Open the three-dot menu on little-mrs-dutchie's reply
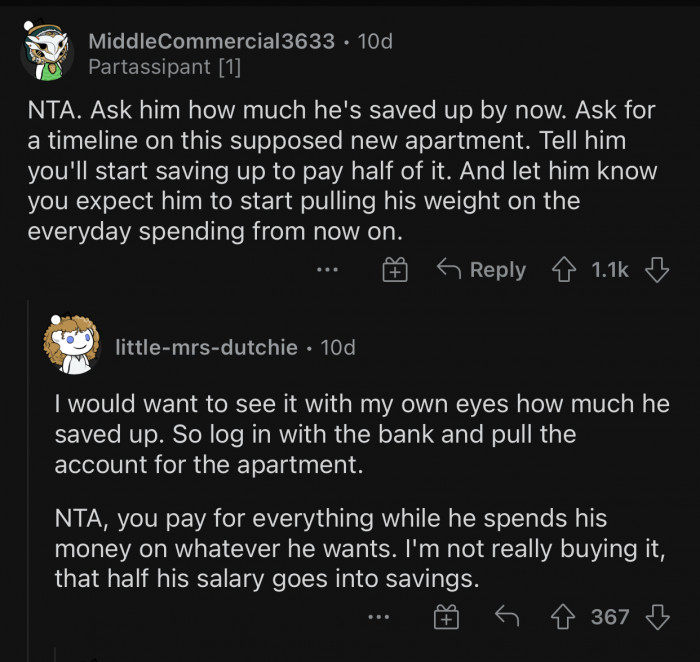Screen dimensions: 700x662 [377, 616]
